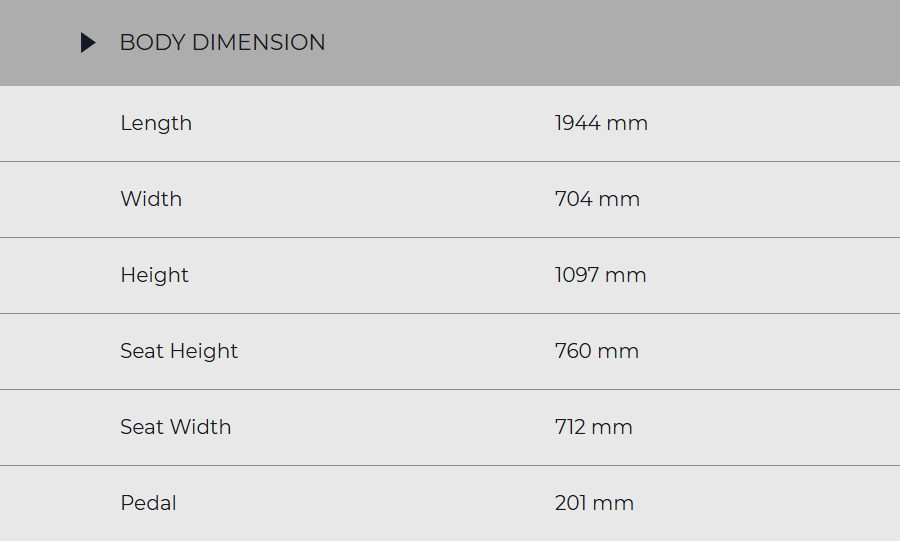Collapse the Body Dimension section triangle

click(x=88, y=43)
